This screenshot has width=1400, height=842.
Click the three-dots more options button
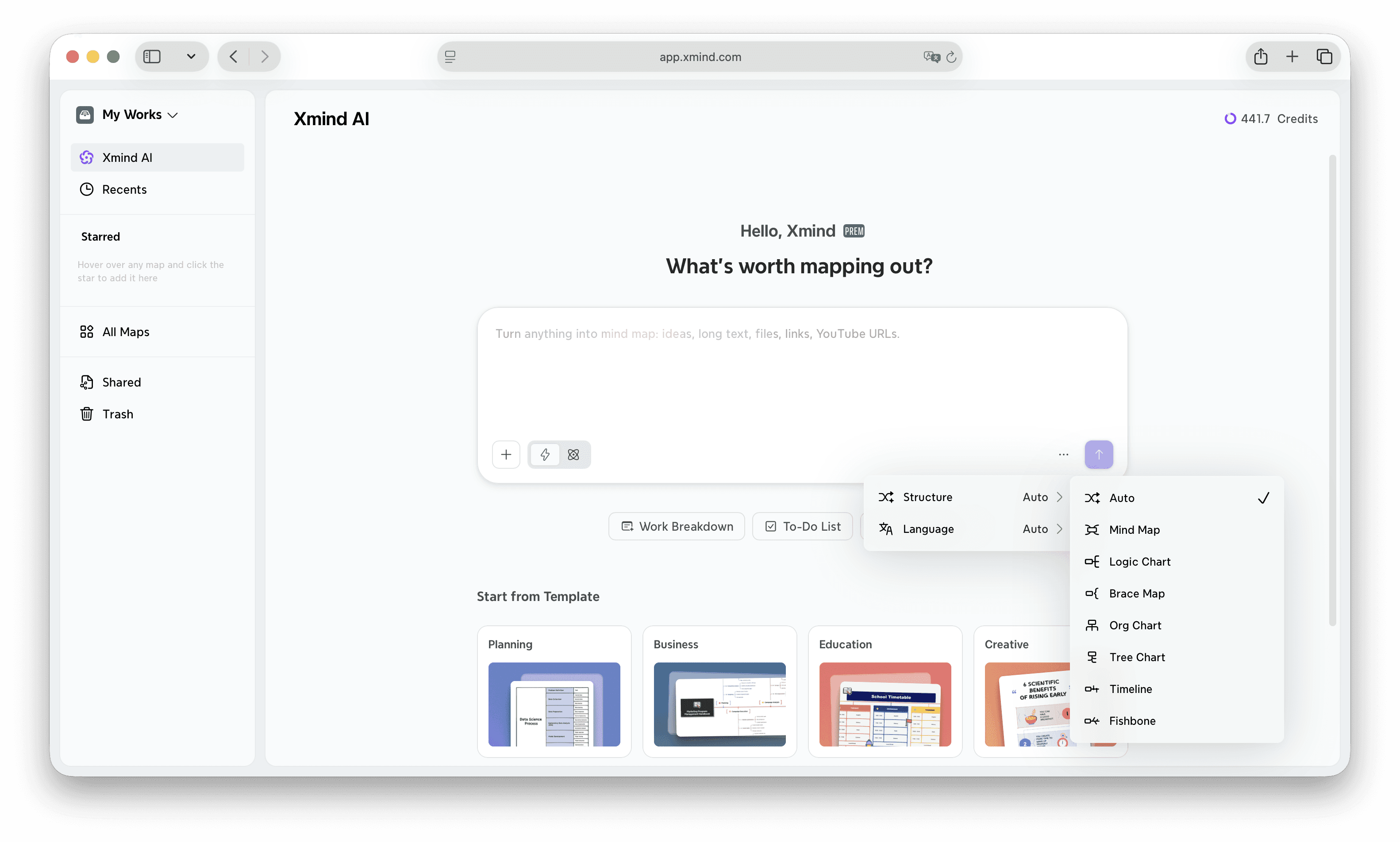(1063, 455)
